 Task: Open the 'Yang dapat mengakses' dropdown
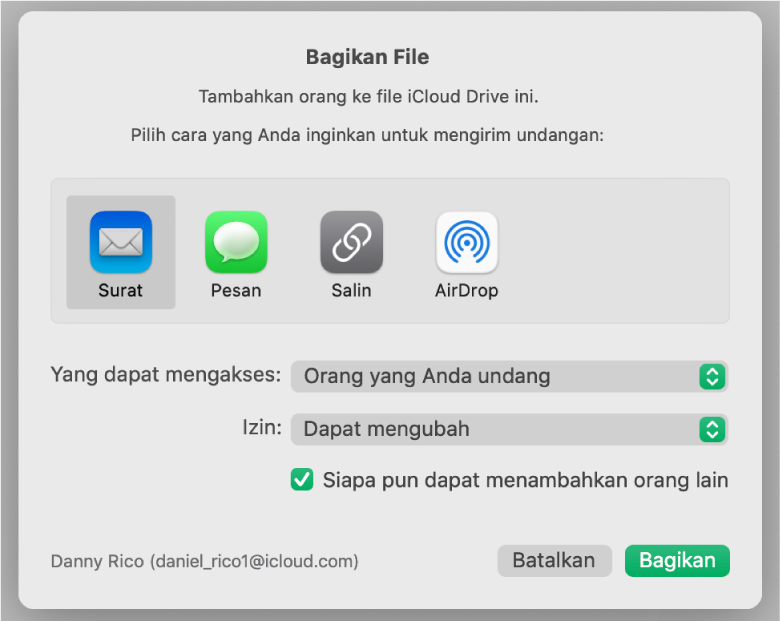(509, 376)
